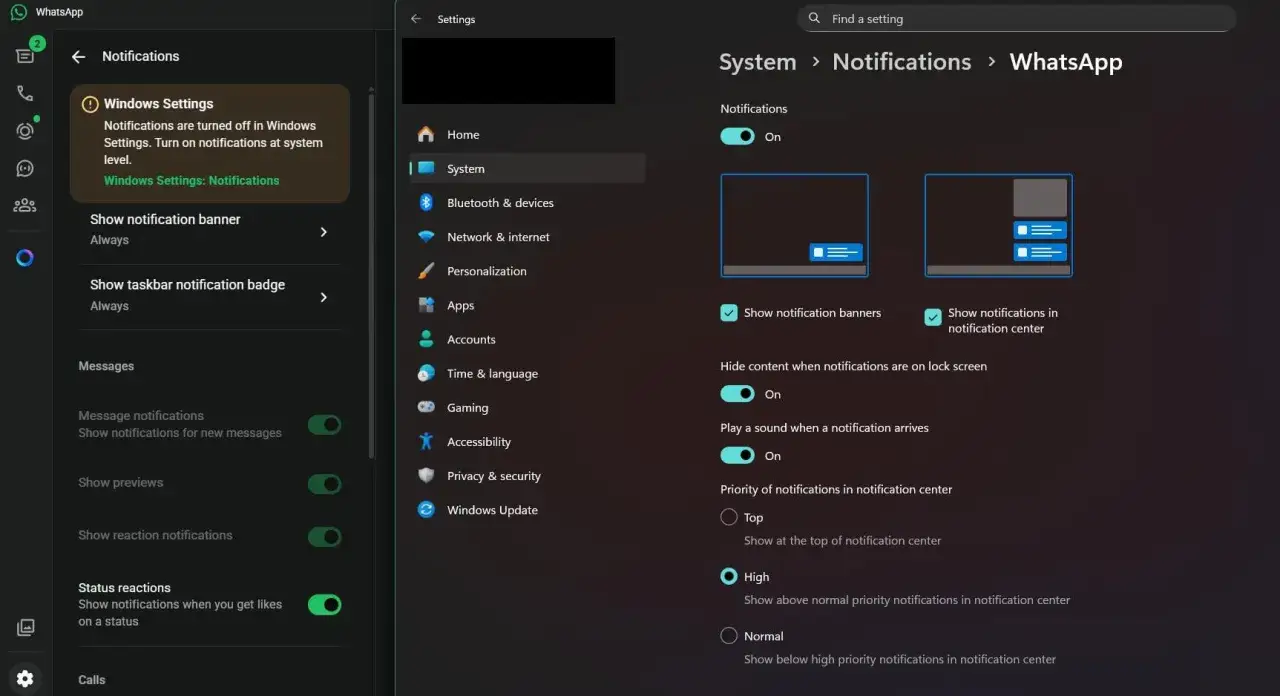Open WhatsApp Status updates icon
Screen dimensions: 1280x696
25,131
